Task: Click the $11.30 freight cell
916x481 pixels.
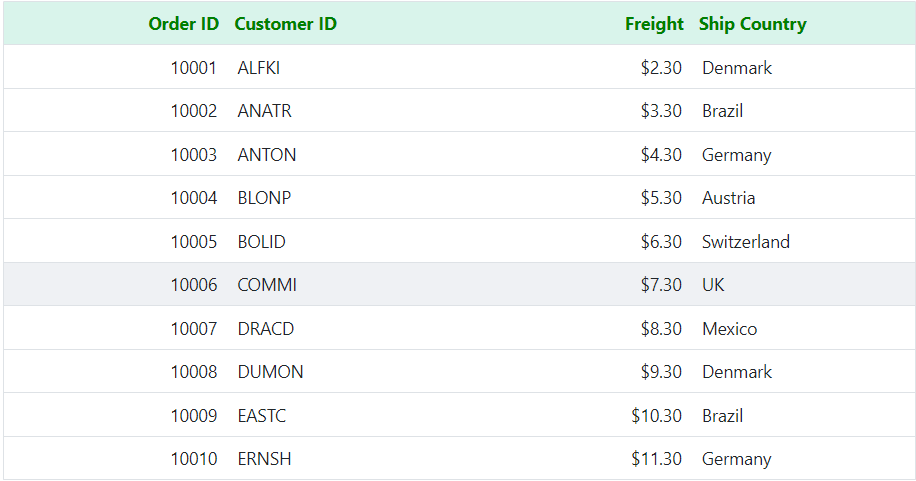Action: tap(656, 459)
